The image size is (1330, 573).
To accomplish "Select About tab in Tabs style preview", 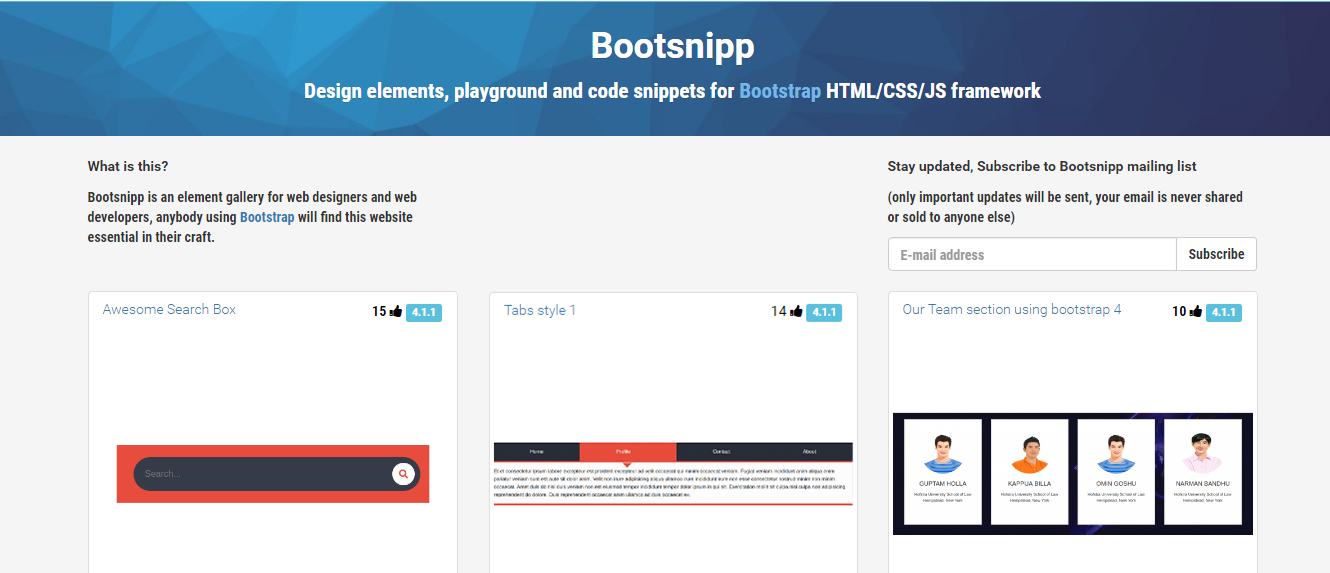I will click(x=809, y=452).
